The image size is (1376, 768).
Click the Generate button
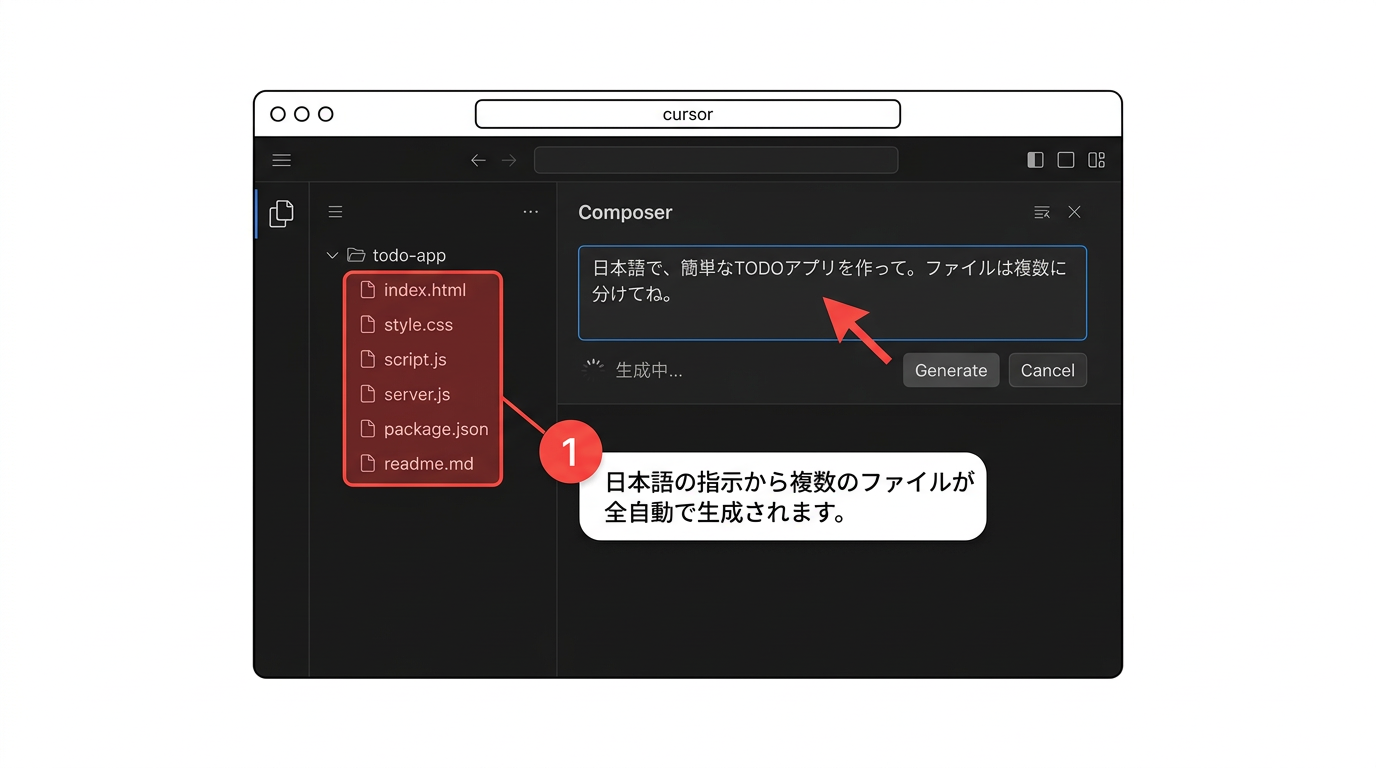coord(950,370)
